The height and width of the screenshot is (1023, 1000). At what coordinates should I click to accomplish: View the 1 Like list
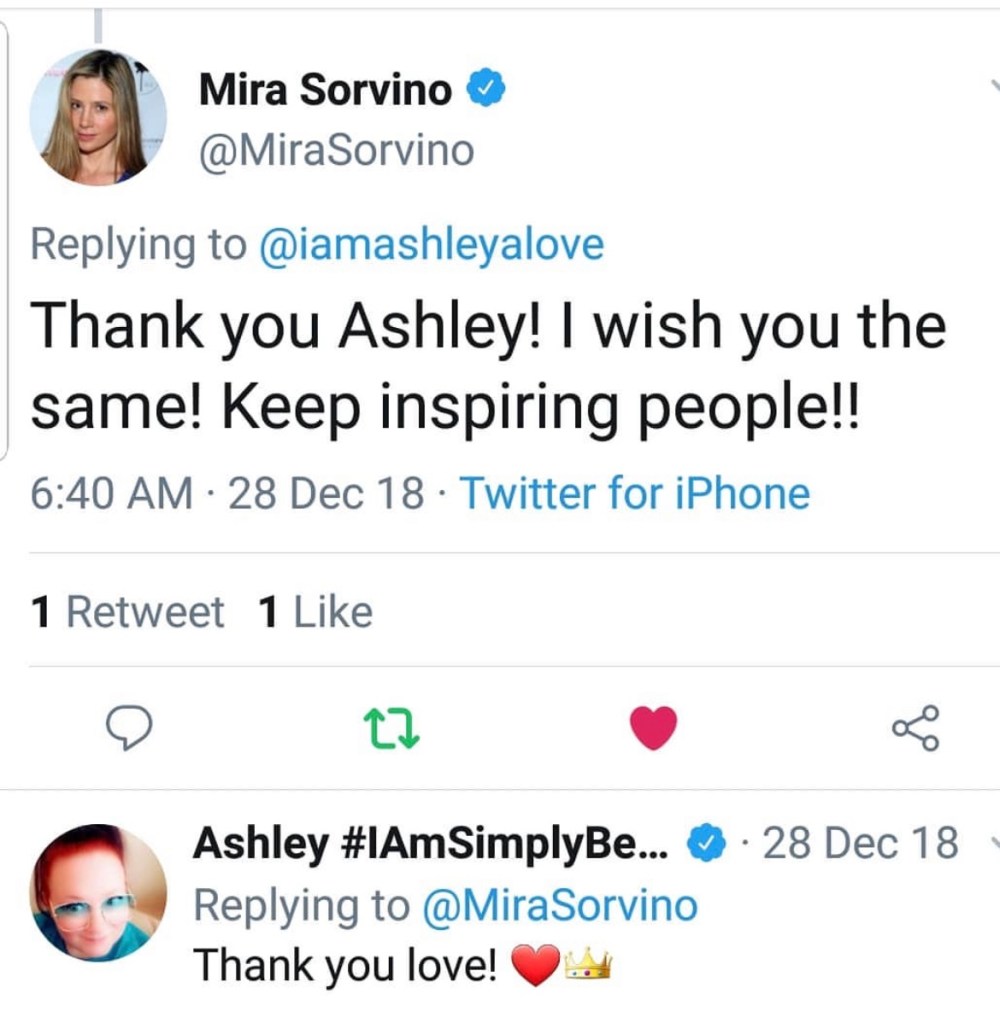click(x=314, y=611)
